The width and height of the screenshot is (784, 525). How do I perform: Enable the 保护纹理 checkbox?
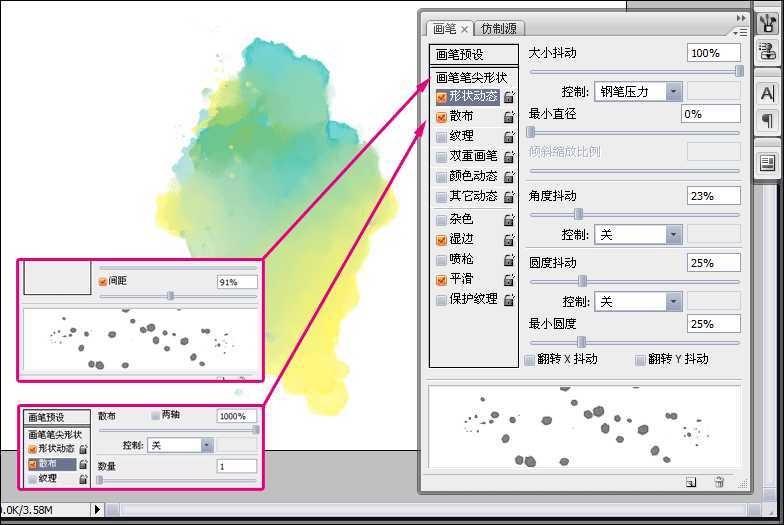(x=441, y=300)
